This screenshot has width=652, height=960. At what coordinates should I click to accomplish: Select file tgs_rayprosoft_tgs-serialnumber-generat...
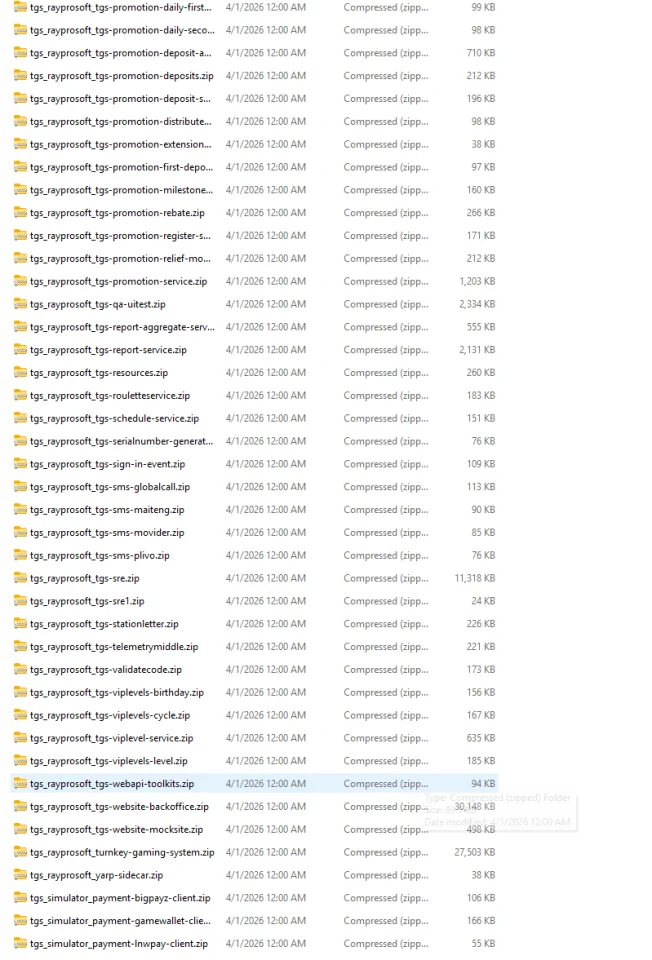pos(121,441)
